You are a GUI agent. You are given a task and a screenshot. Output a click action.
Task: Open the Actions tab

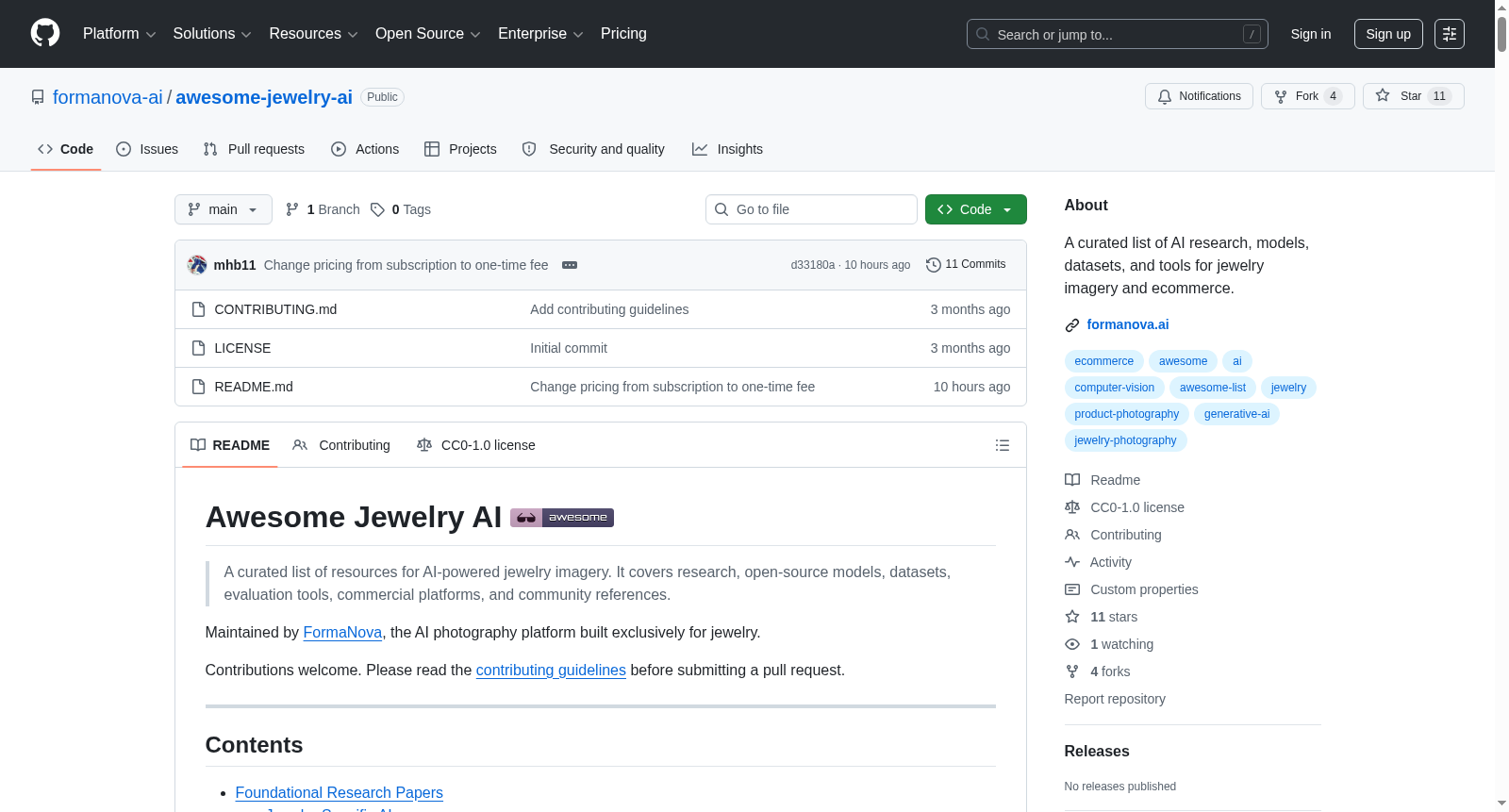(365, 149)
